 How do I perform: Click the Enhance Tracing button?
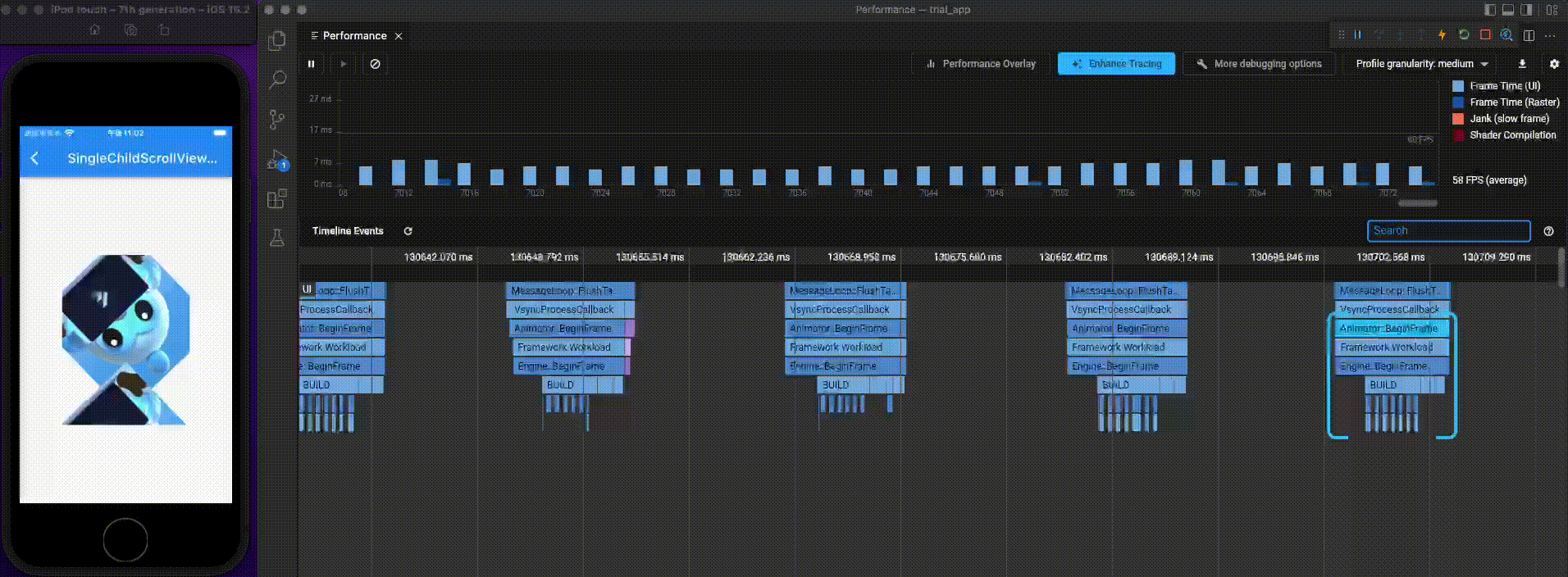pyautogui.click(x=1116, y=64)
